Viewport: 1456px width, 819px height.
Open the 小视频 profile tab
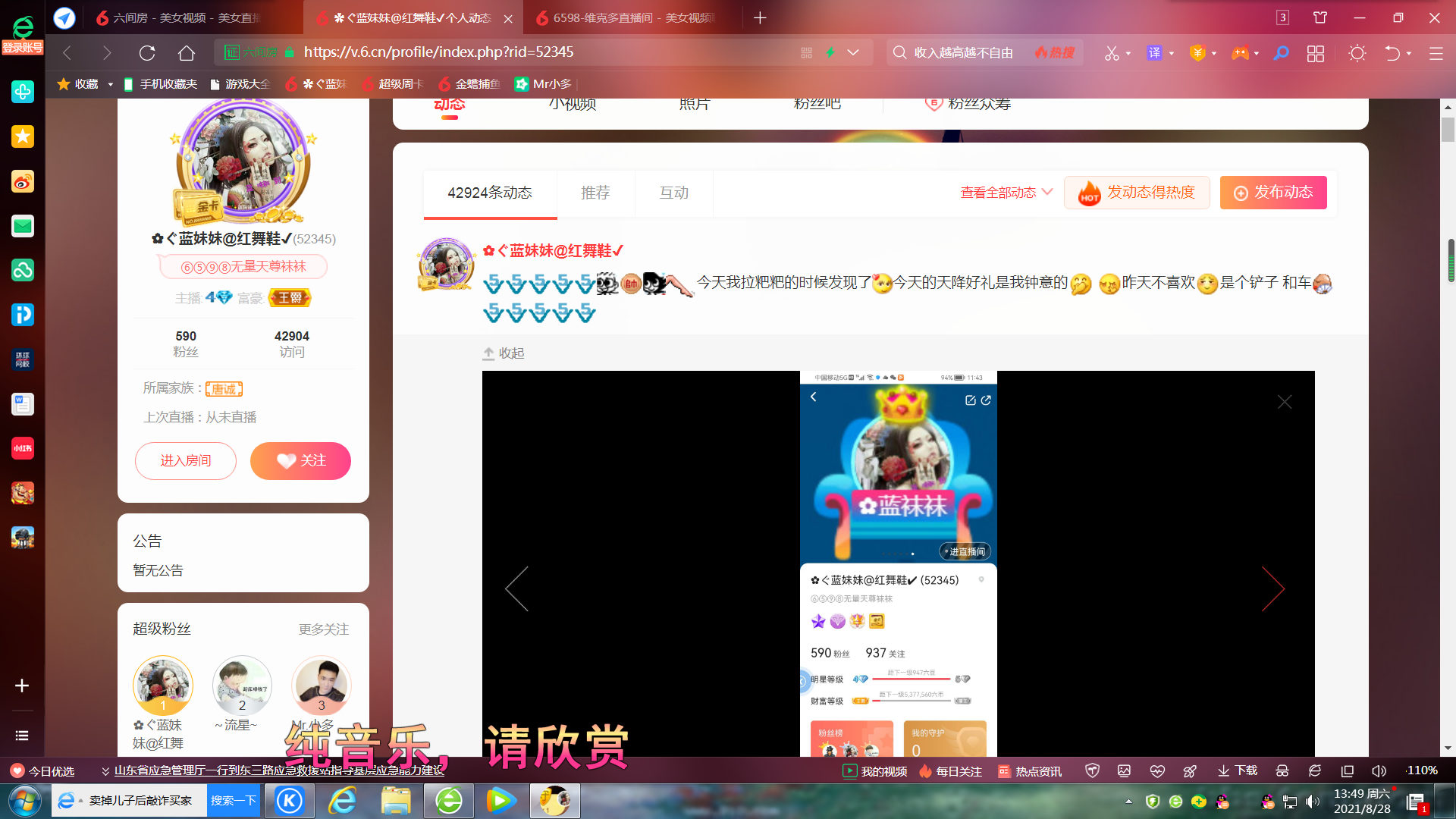pyautogui.click(x=573, y=104)
